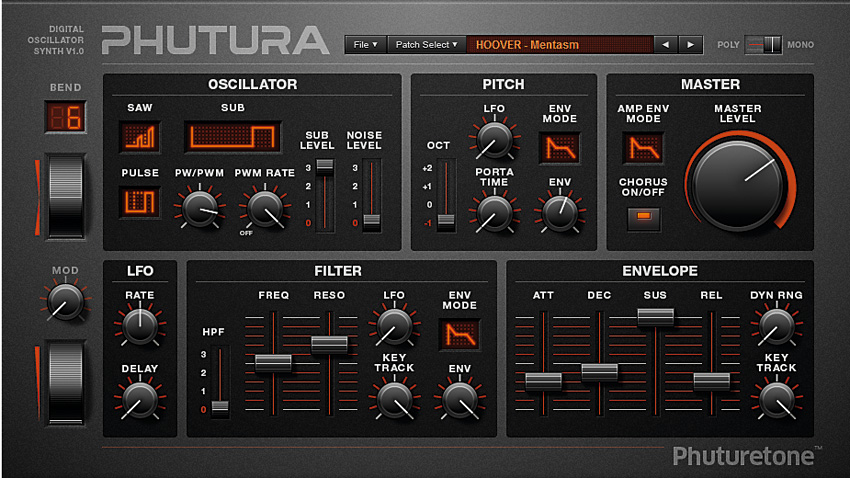Click the OCT slider handle

click(446, 221)
